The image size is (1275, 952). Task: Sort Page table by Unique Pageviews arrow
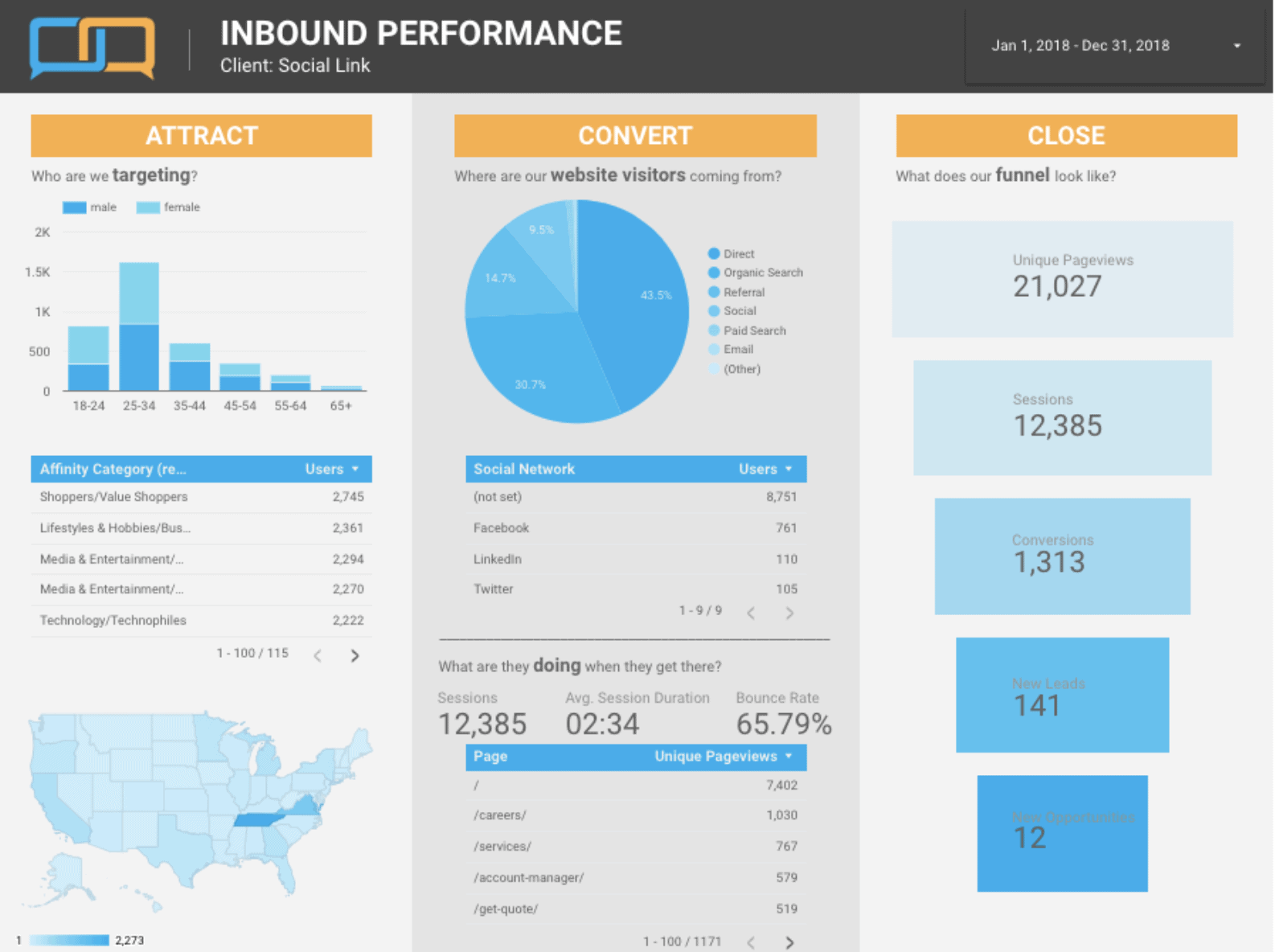coord(789,756)
